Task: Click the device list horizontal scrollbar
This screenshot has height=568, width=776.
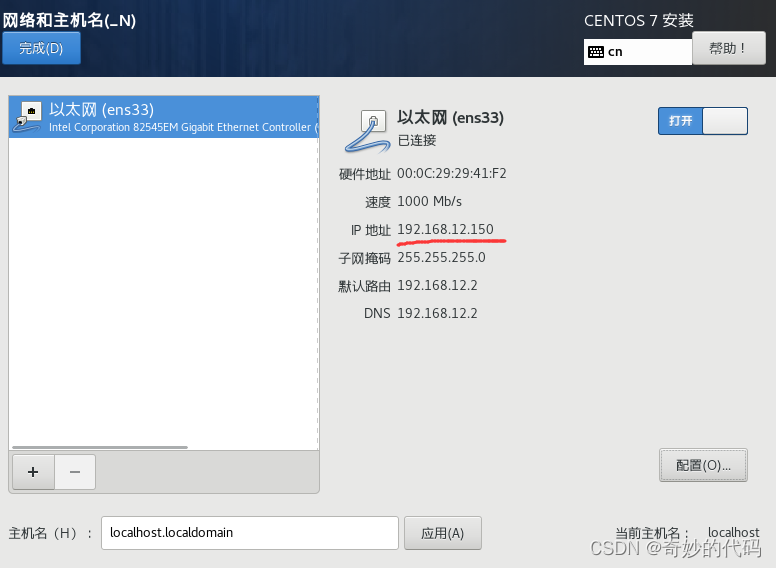Action: pyautogui.click(x=100, y=447)
